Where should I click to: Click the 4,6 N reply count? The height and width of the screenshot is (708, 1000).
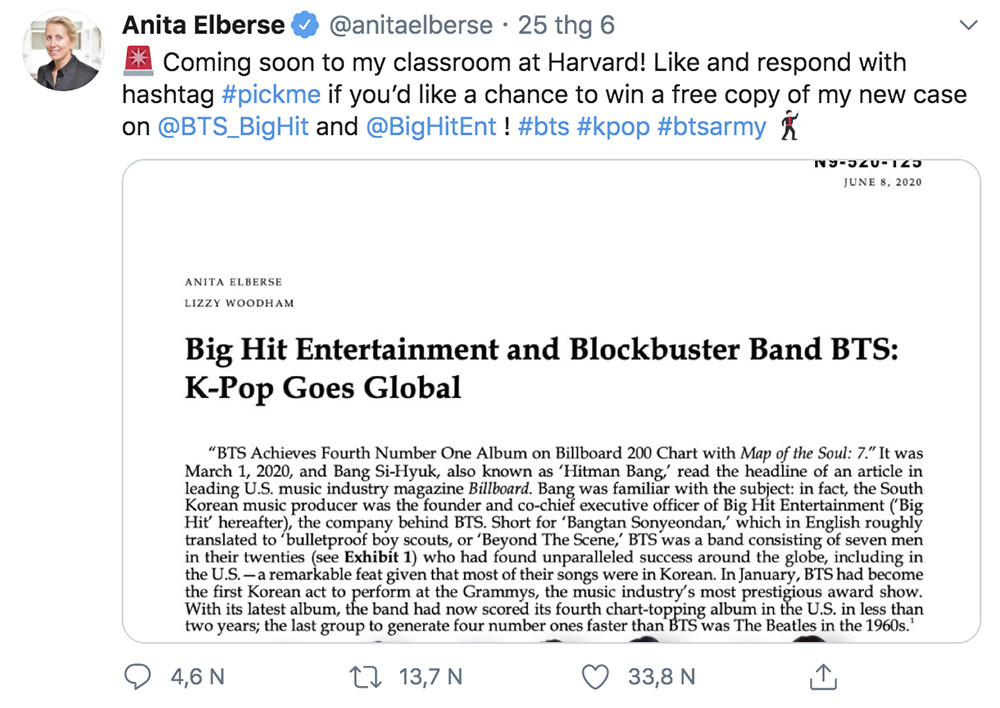click(198, 677)
